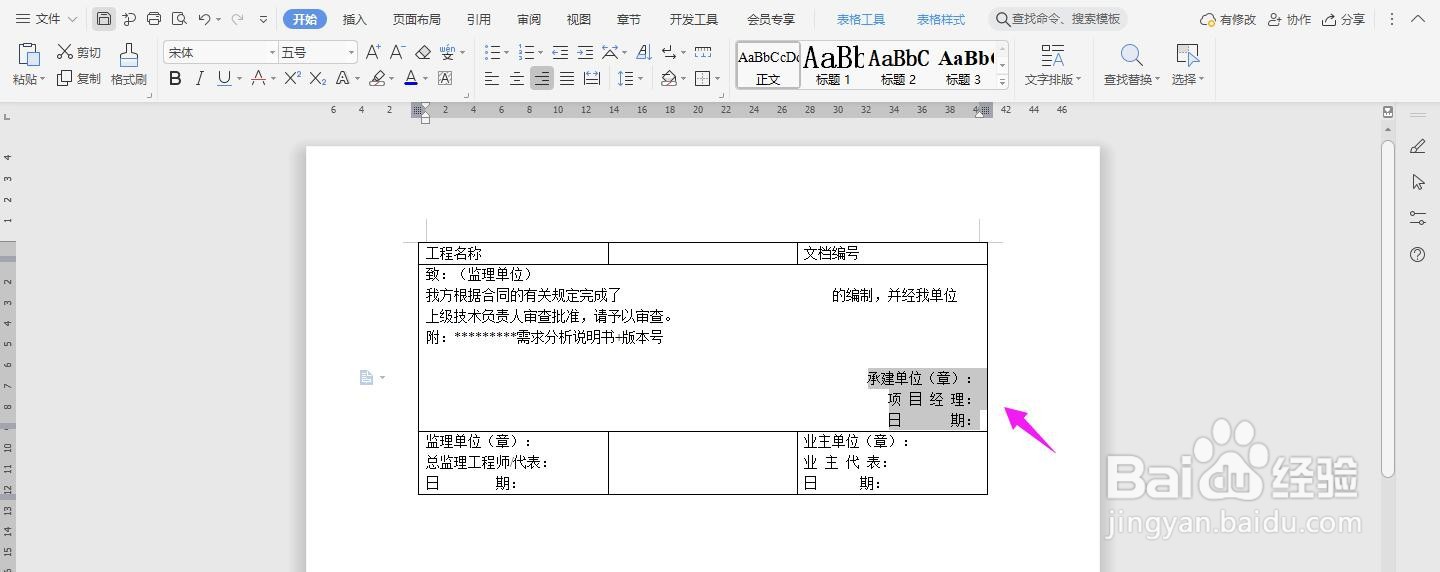Open the 文件 menu

point(46,19)
